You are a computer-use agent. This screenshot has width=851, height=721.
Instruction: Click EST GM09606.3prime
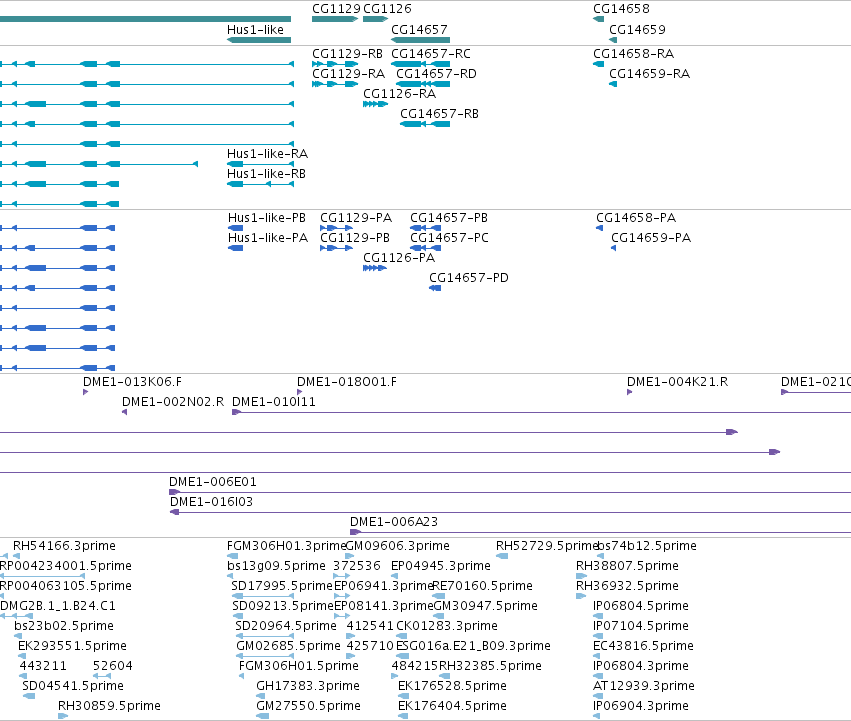[x=398, y=546]
